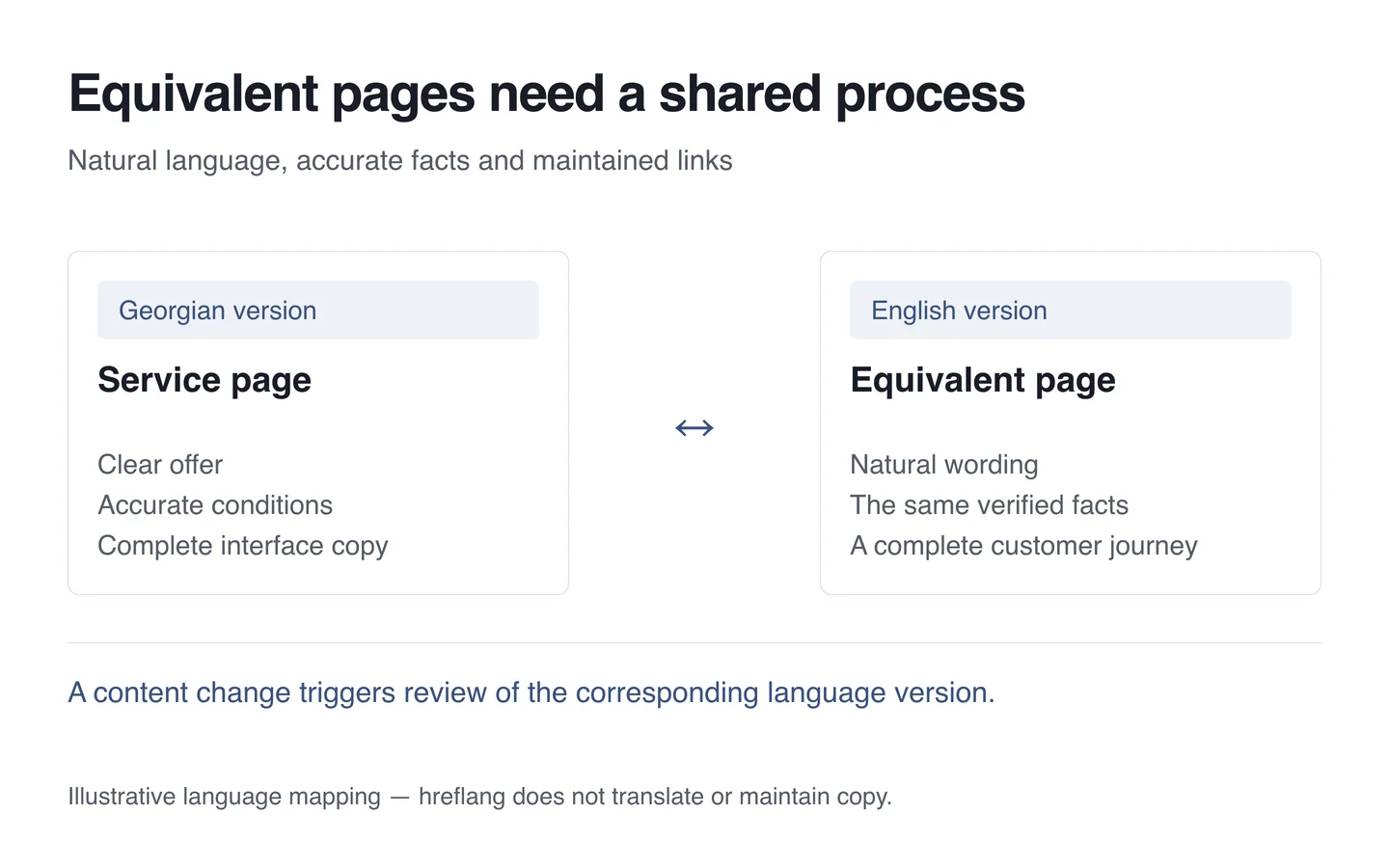This screenshot has height=868, width=1389.
Task: Click the Service page heading
Action: (x=204, y=380)
